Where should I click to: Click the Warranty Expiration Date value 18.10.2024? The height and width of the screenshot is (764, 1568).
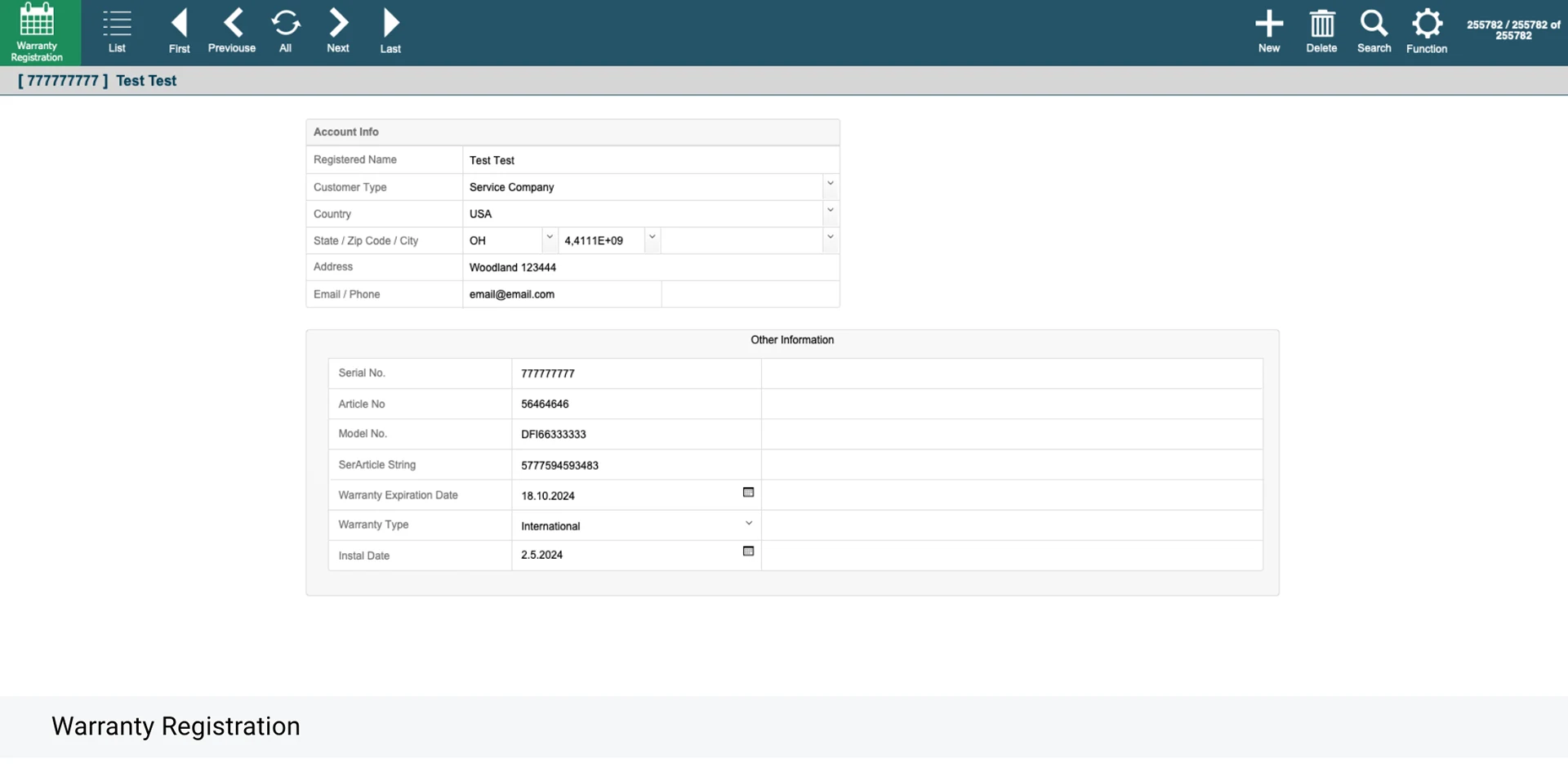[x=547, y=496]
